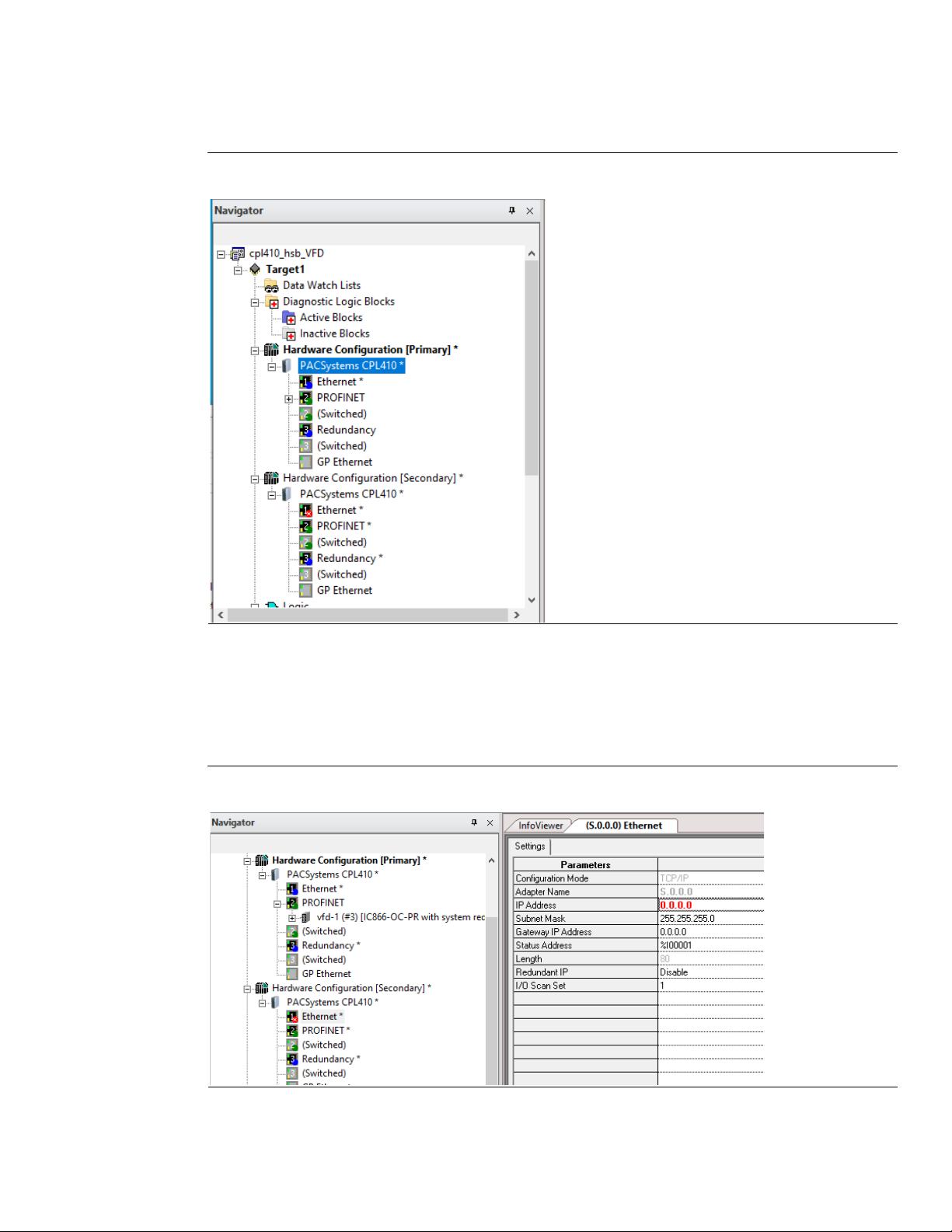Click the bottom Navigator scroll up arrow

pyautogui.click(x=491, y=860)
